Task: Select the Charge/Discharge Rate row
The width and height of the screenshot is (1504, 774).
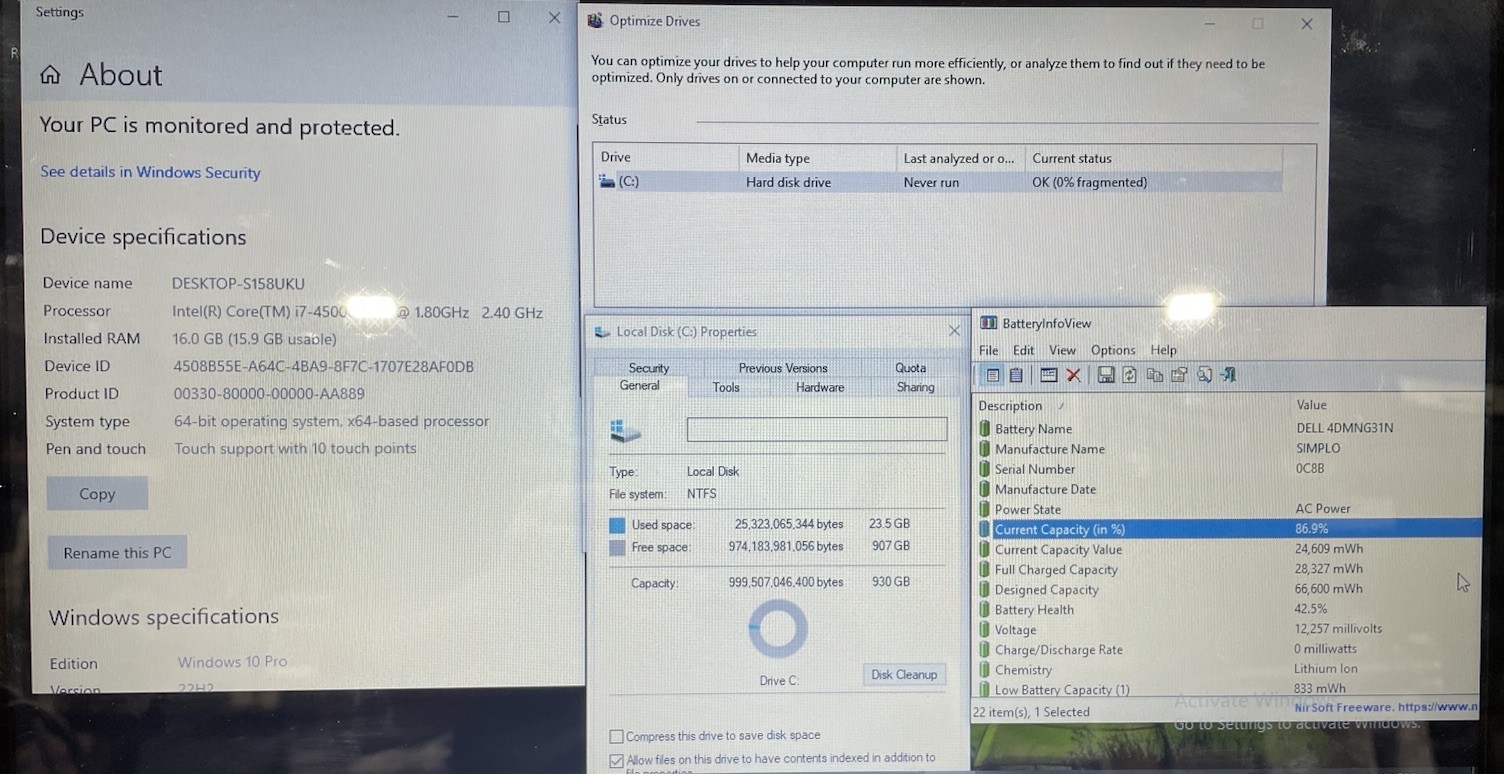Action: pos(1228,649)
